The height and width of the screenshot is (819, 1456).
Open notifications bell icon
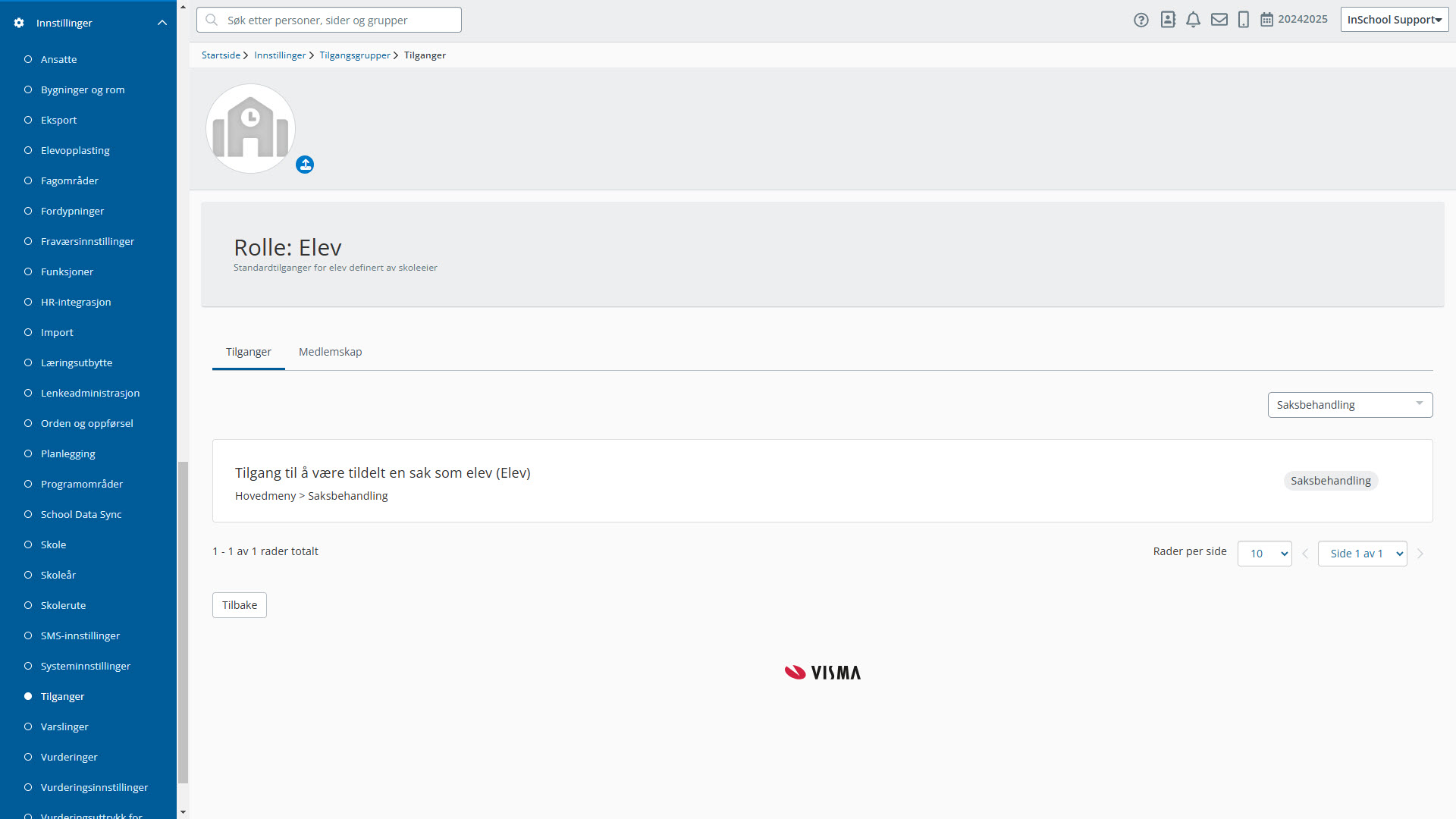[x=1193, y=20]
